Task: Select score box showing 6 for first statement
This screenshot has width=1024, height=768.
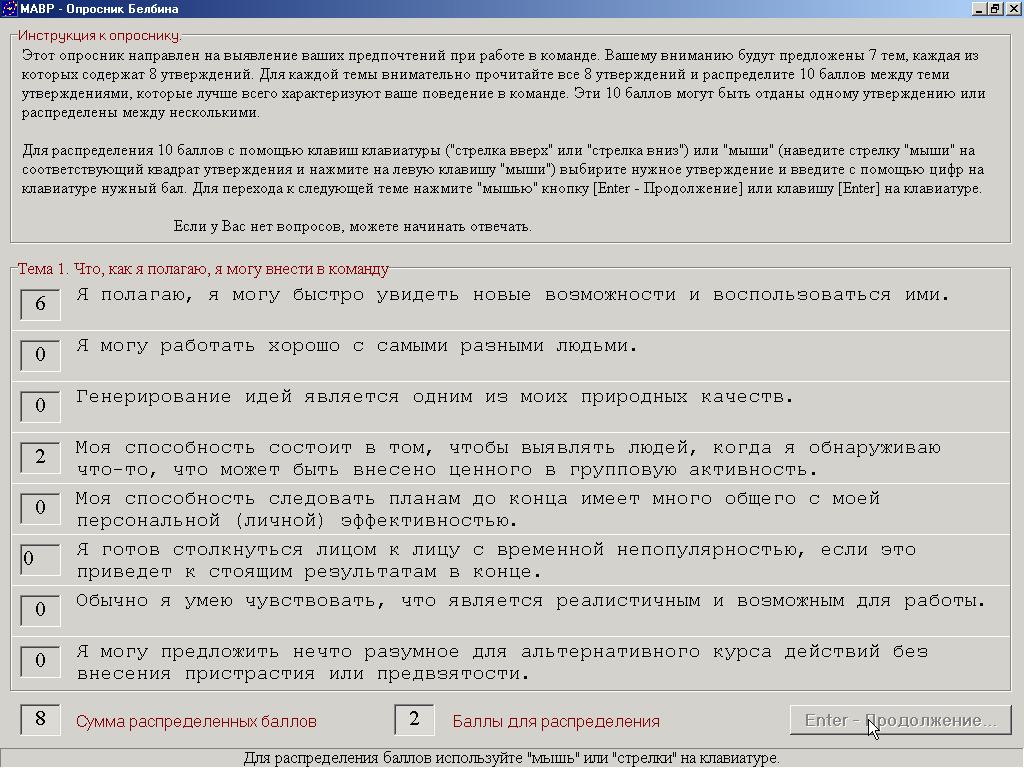Action: click(x=41, y=304)
